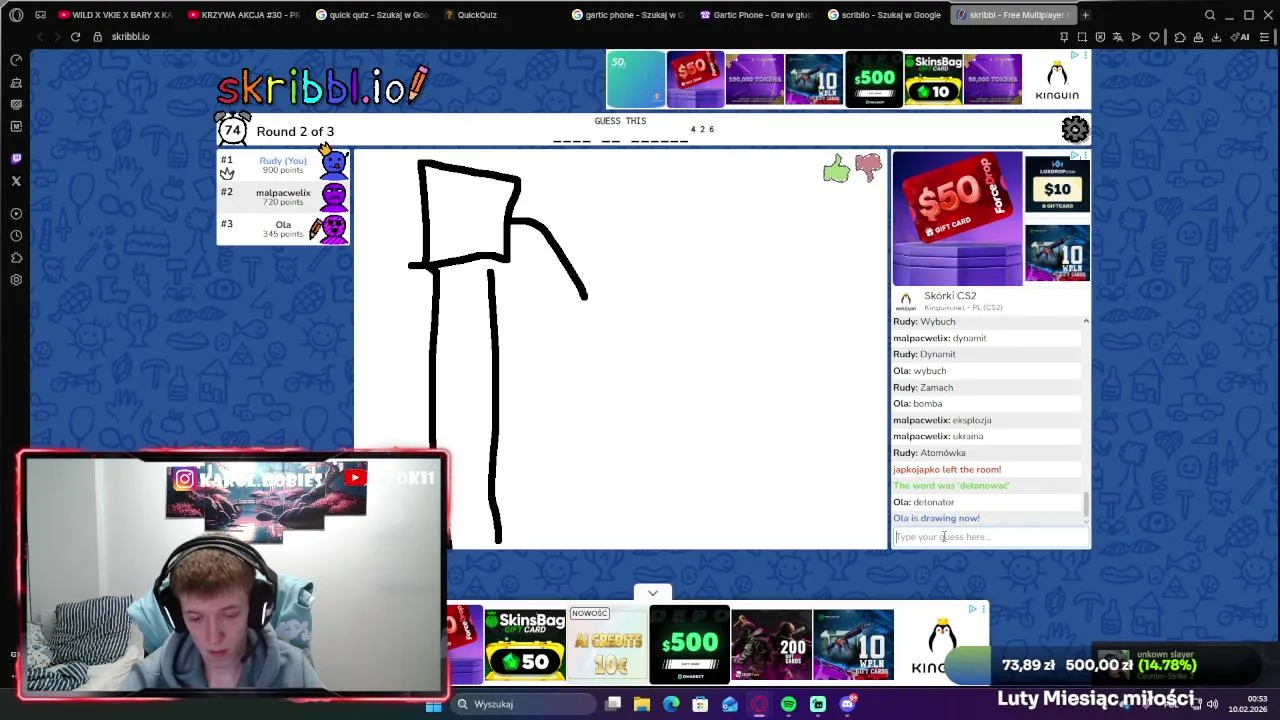The image size is (1280, 720).
Task: Click malpacwelix's purple avatar in player list
Action: pyautogui.click(x=334, y=196)
